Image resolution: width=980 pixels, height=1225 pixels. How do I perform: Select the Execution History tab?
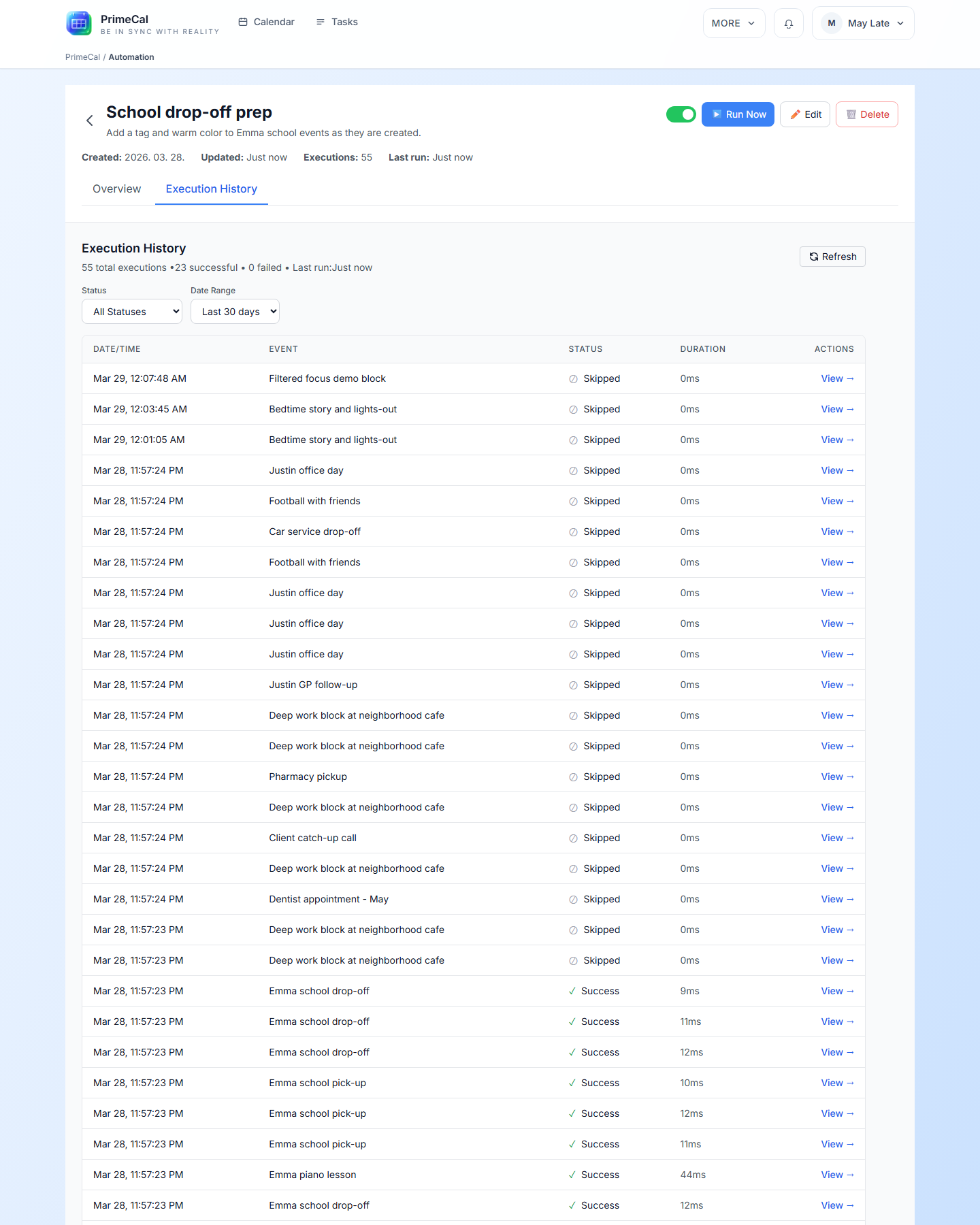[212, 189]
